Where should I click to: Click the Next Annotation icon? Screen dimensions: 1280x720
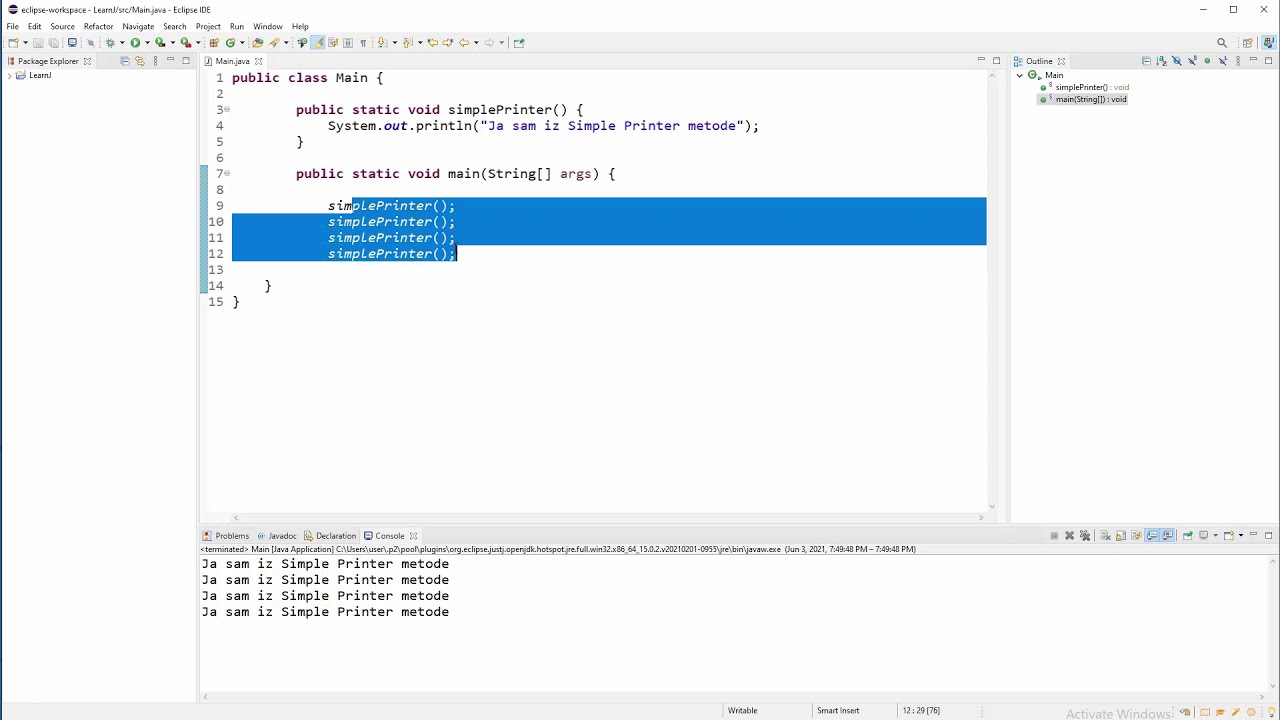[382, 43]
